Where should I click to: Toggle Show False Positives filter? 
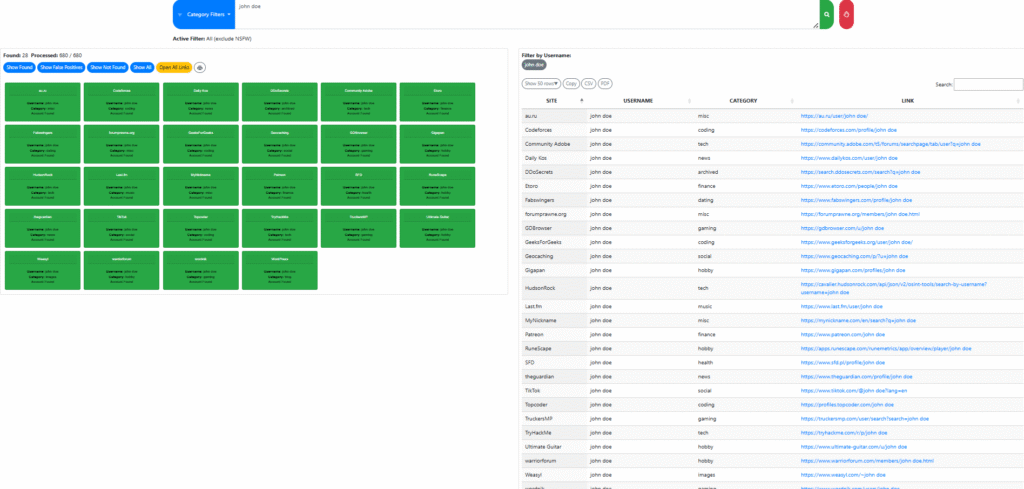(x=62, y=67)
